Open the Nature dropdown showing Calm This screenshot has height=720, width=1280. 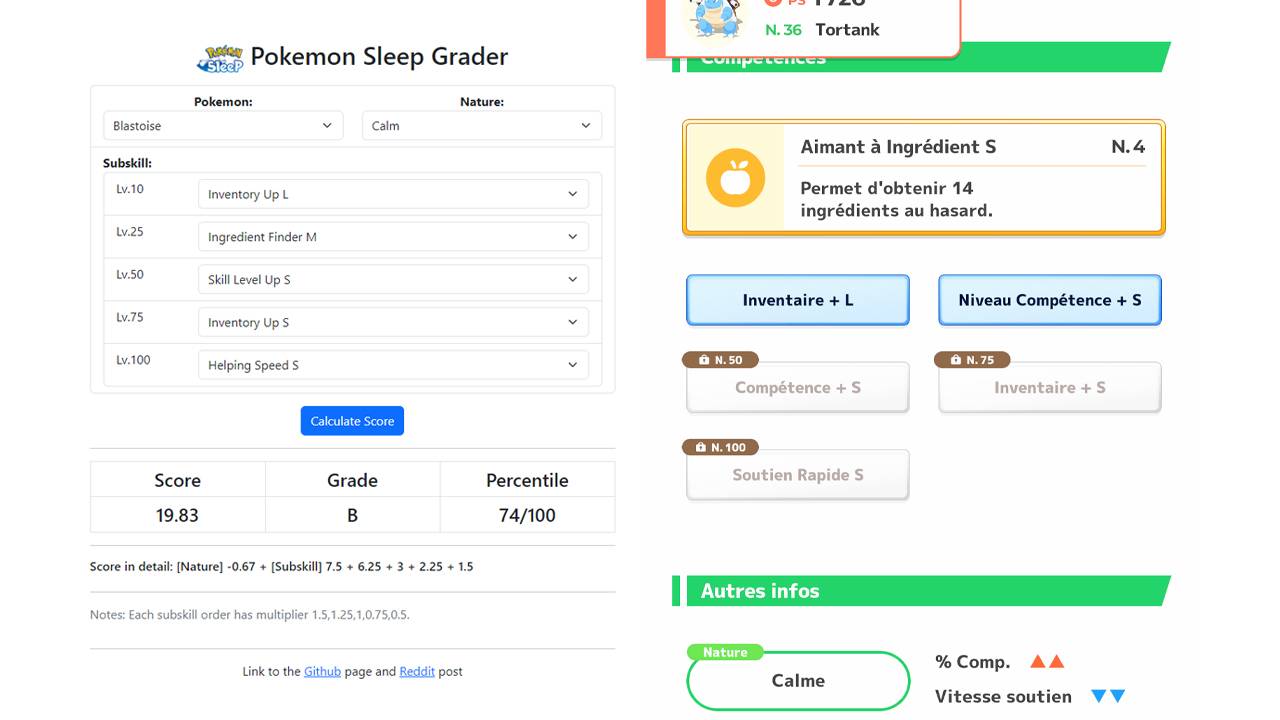(482, 125)
